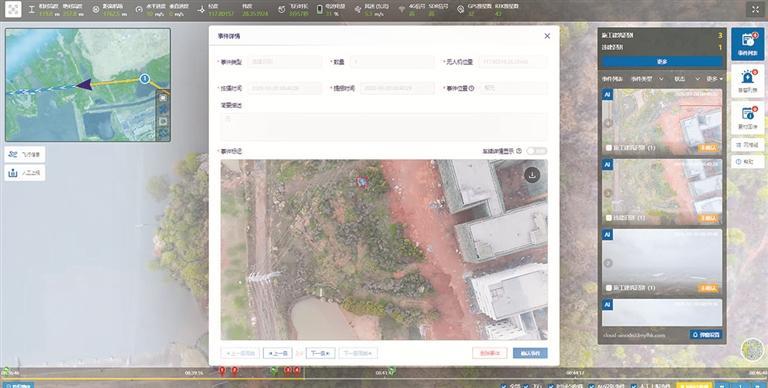Click the blue confirm event button

pos(530,353)
